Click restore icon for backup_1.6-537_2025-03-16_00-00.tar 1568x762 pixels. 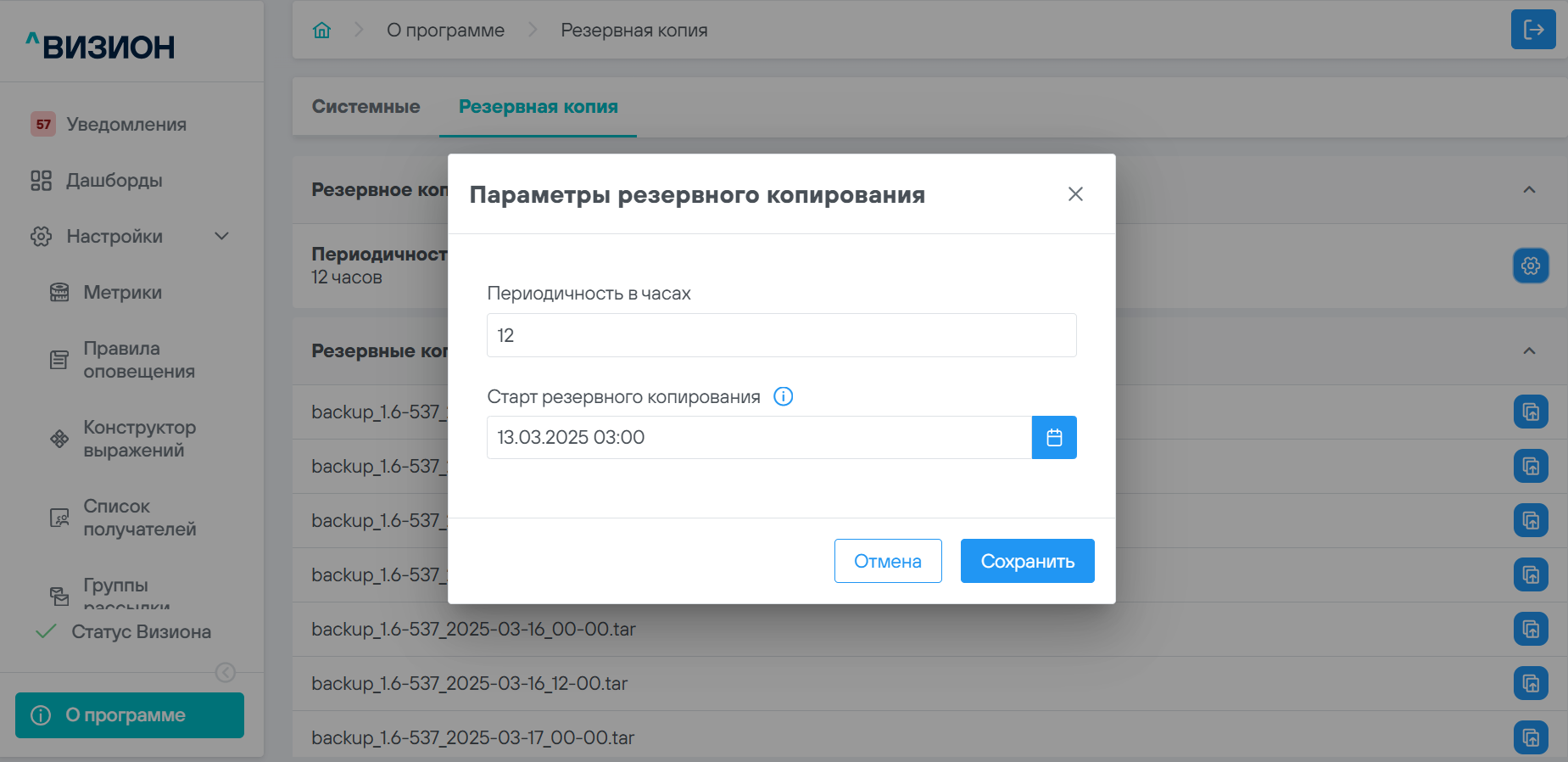point(1530,630)
